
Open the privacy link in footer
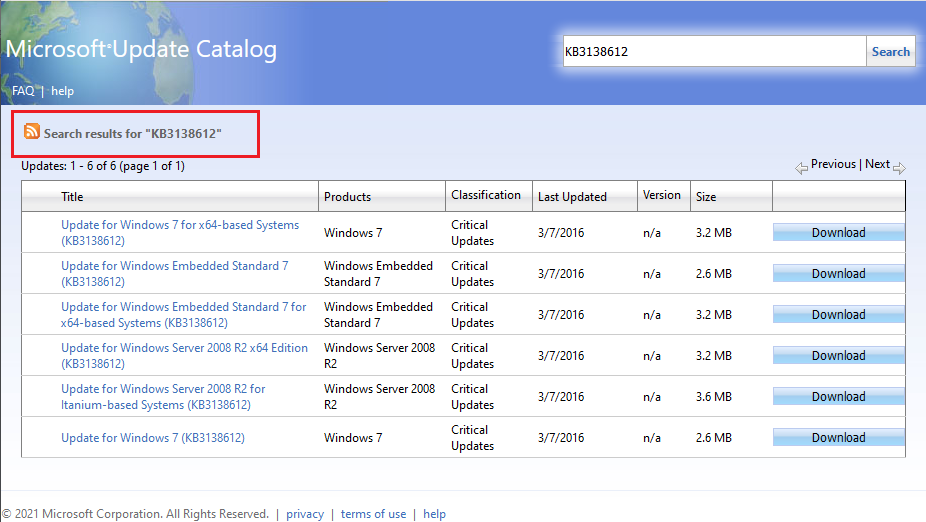[305, 514]
